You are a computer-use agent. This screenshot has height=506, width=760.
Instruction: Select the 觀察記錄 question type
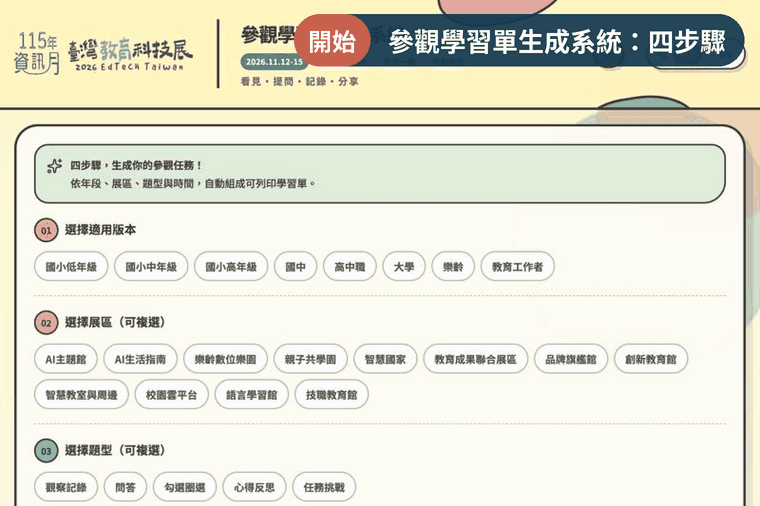tap(66, 487)
